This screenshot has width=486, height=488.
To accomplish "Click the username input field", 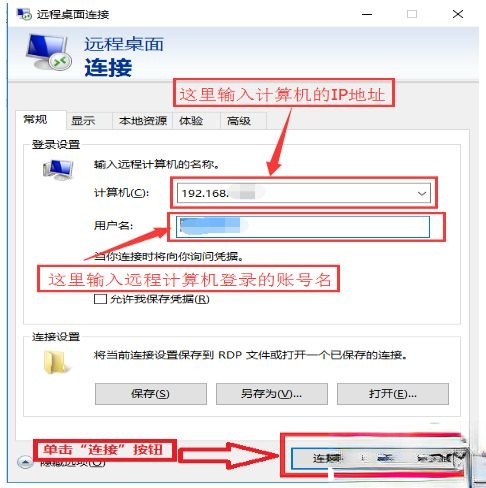I will point(303,227).
